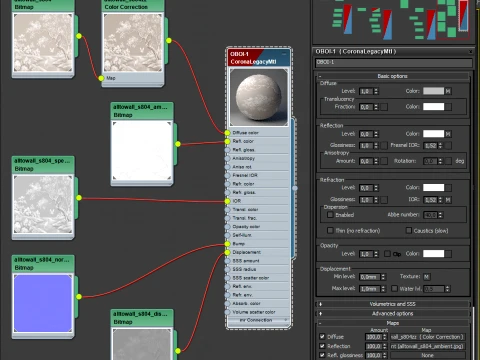Collapse the OBOI-1 node with its minus button
This screenshot has height=360, width=480.
(284, 54)
